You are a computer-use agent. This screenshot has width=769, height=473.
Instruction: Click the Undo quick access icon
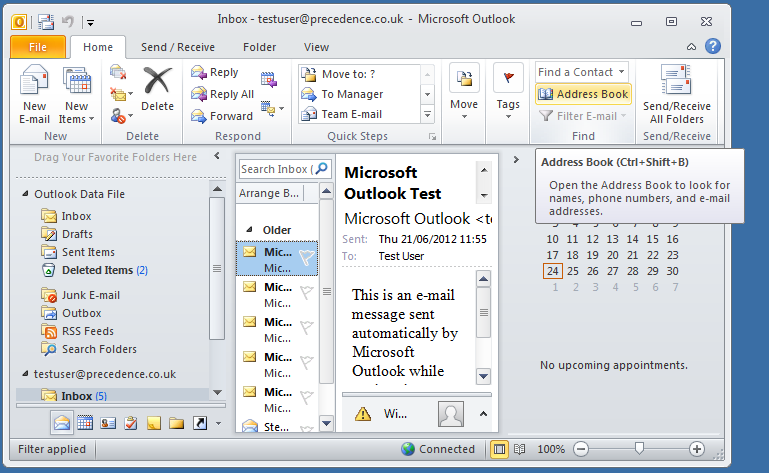coord(68,21)
